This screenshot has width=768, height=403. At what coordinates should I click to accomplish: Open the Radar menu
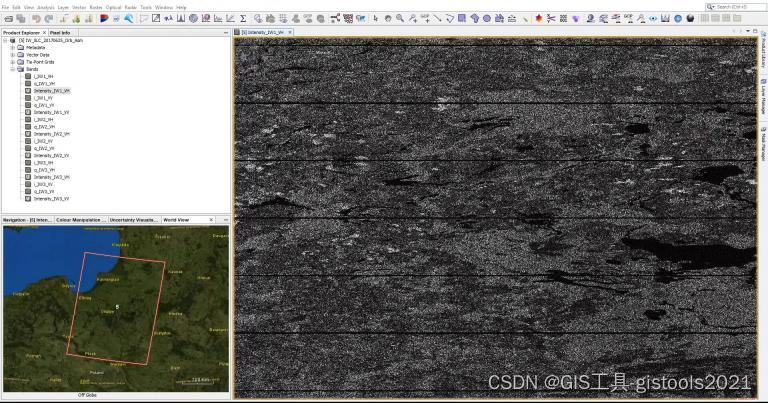click(130, 7)
